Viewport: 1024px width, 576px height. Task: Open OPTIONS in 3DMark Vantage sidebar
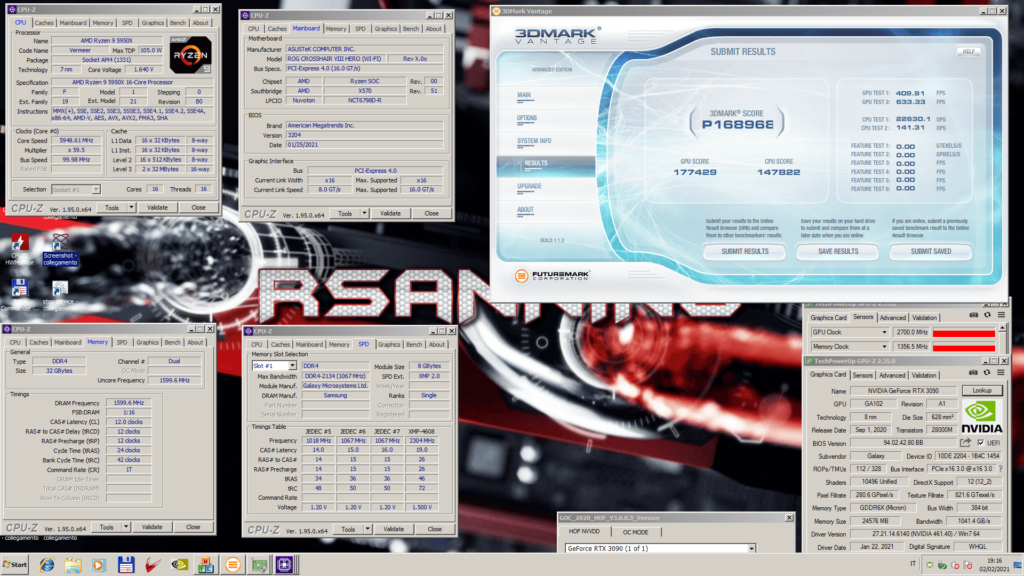[527, 118]
